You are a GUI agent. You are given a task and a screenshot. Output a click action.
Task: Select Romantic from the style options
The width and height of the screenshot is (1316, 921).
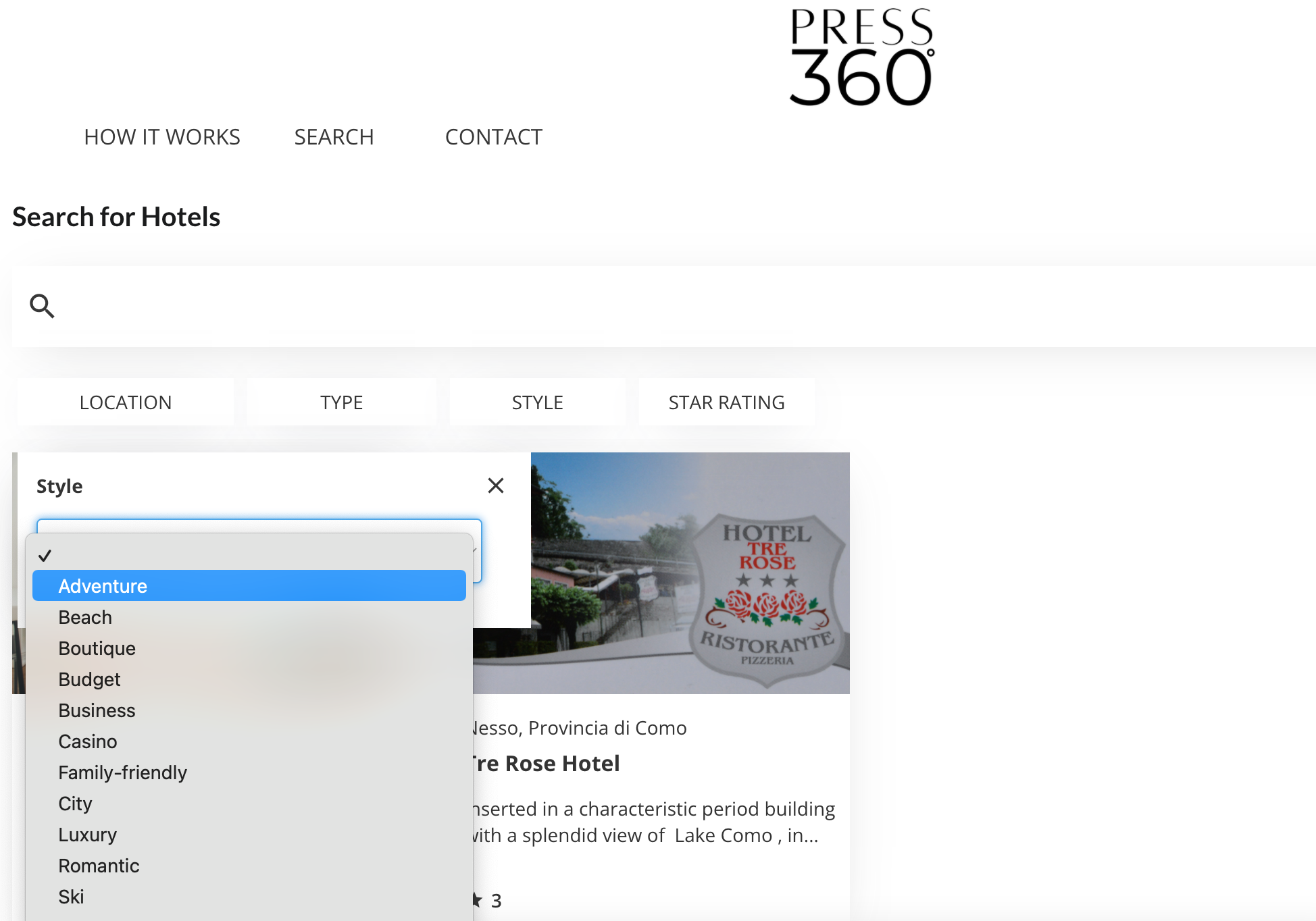tap(249, 866)
